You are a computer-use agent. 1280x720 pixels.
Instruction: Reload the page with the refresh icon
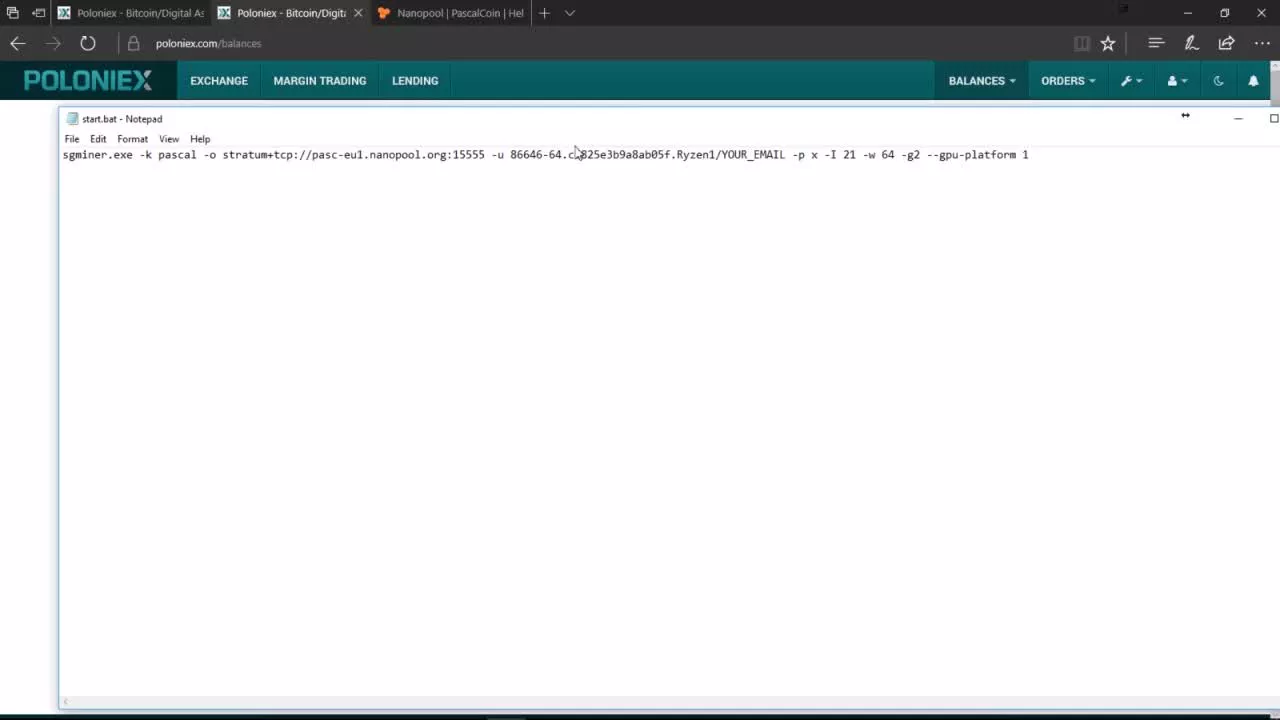click(x=88, y=43)
